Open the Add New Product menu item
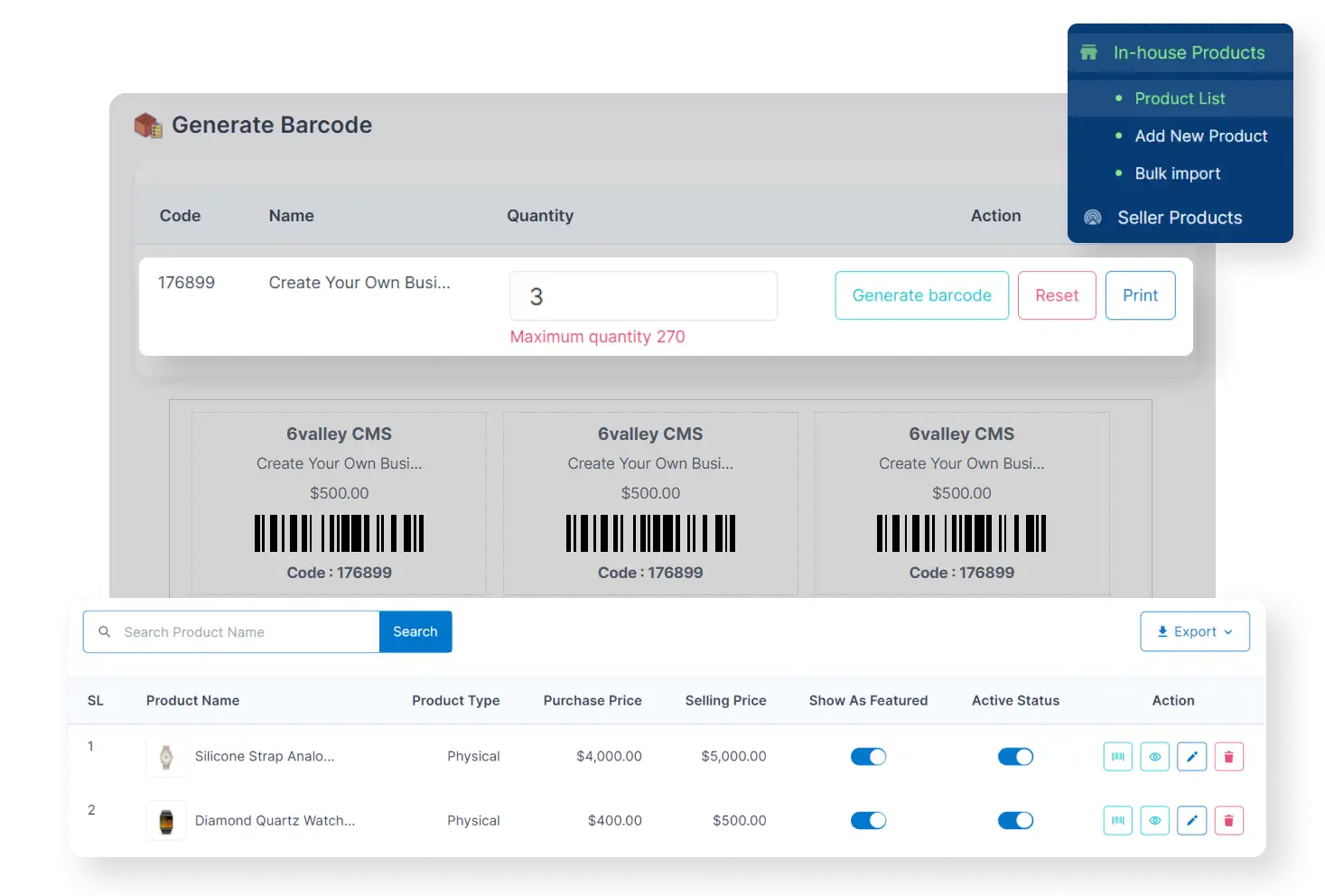The image size is (1325, 896). [1200, 135]
